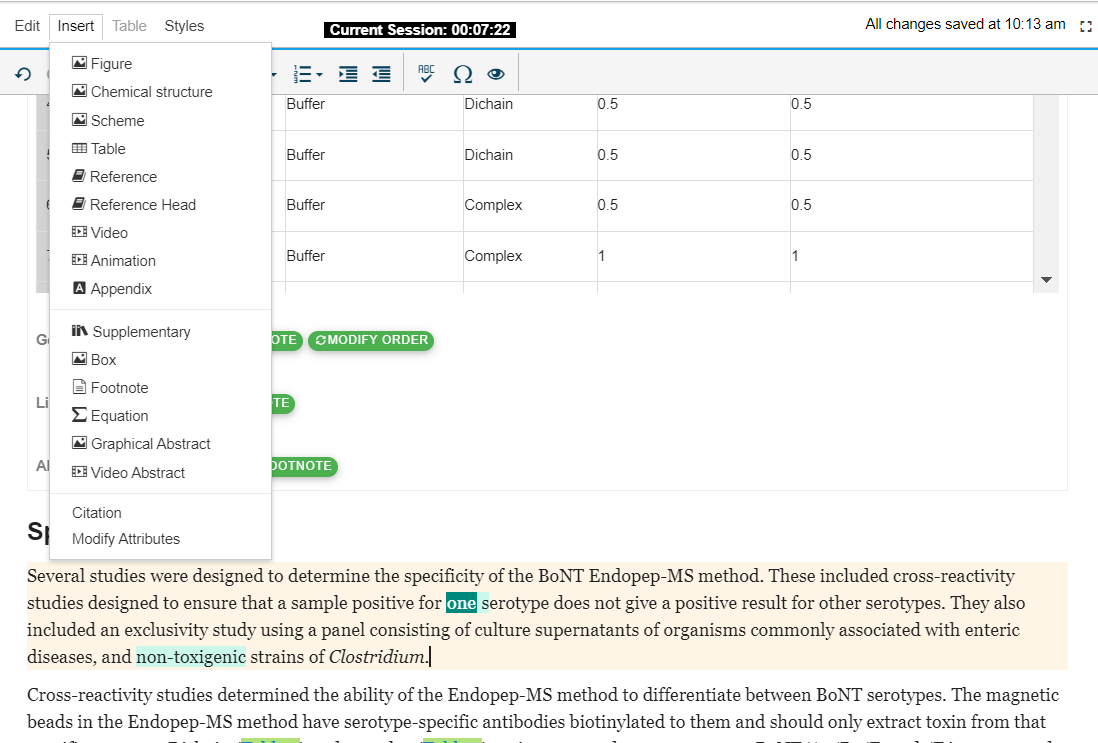Click the 'All changes saved at 10:13 am' status
The image size is (1098, 743).
click(x=965, y=25)
